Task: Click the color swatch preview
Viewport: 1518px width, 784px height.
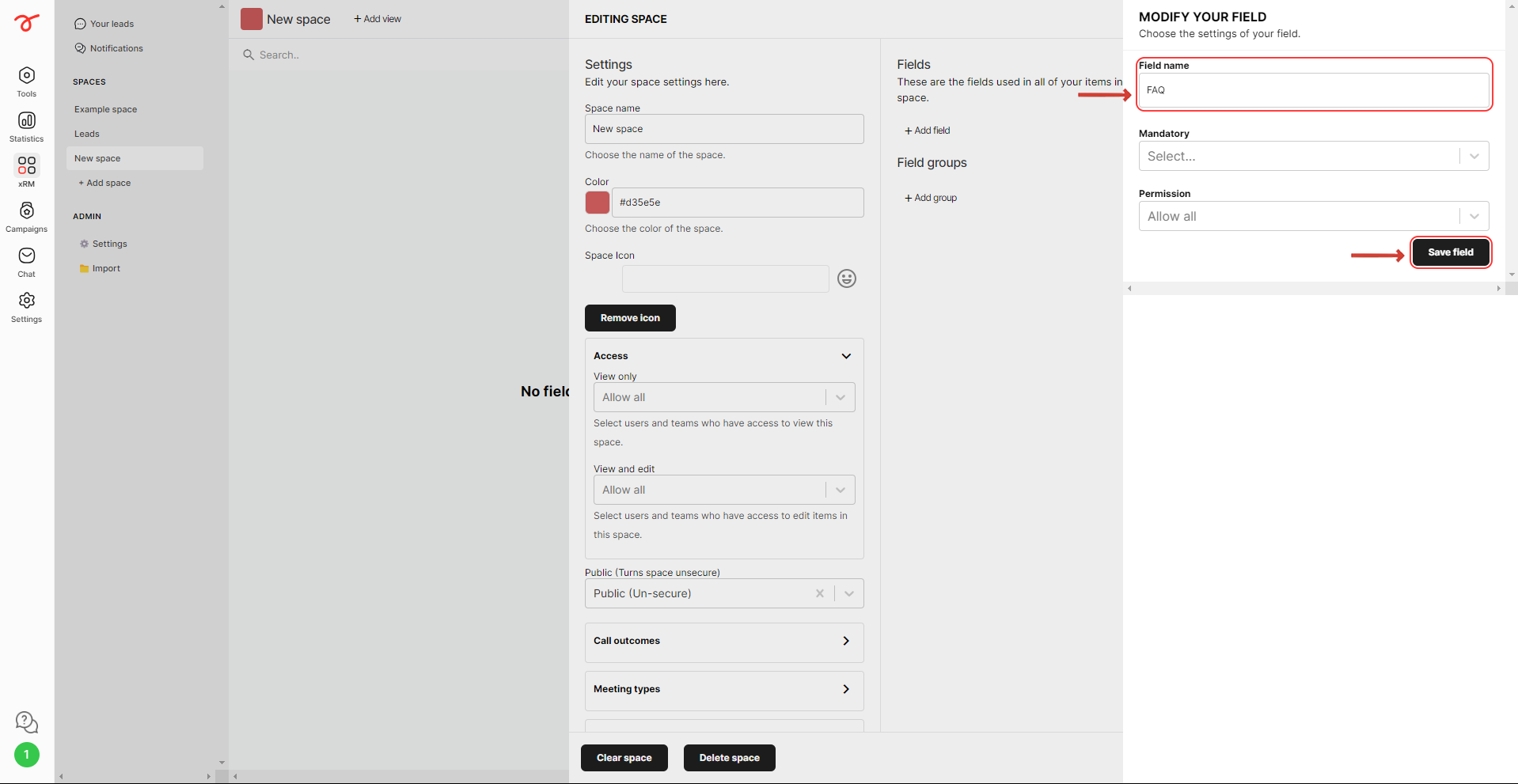Action: [x=598, y=203]
